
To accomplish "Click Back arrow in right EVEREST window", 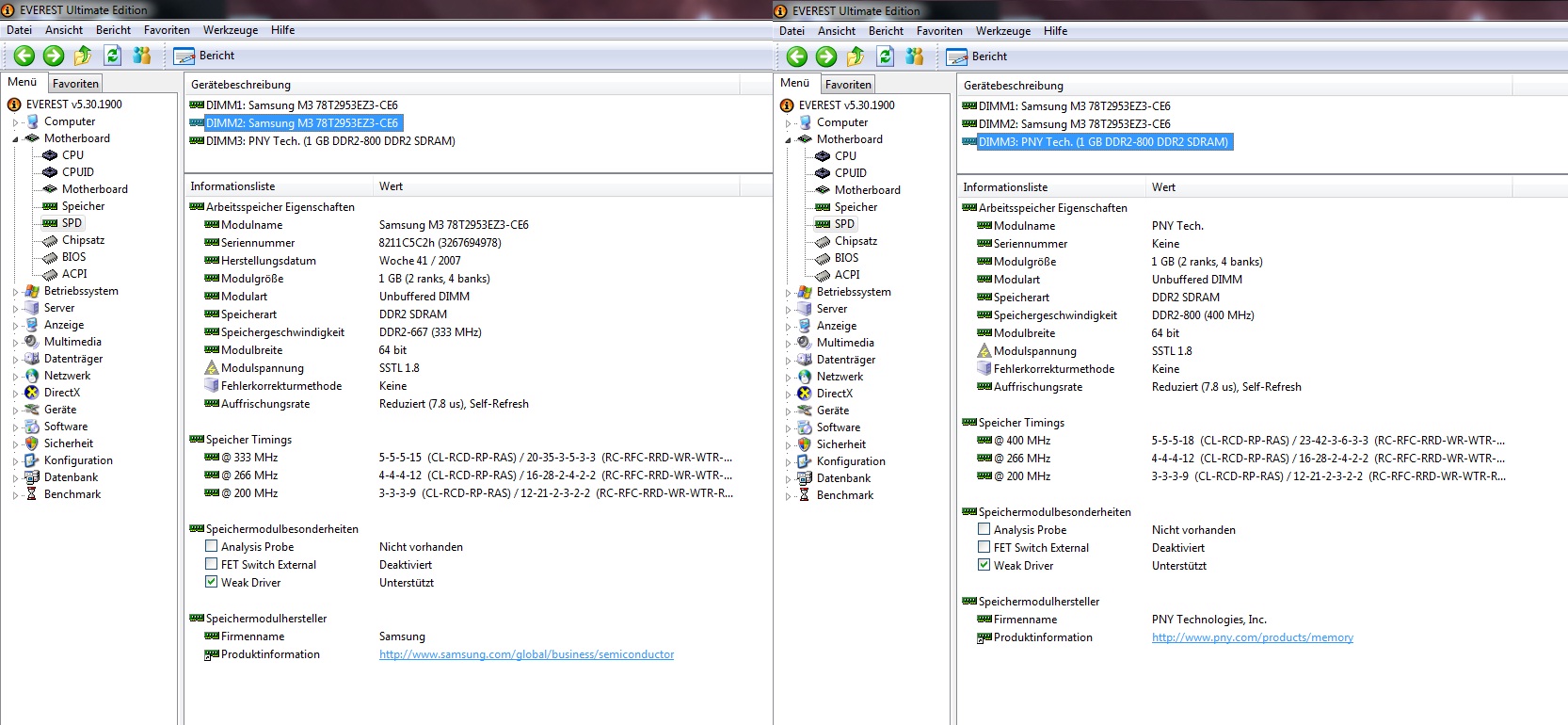I will 797,56.
